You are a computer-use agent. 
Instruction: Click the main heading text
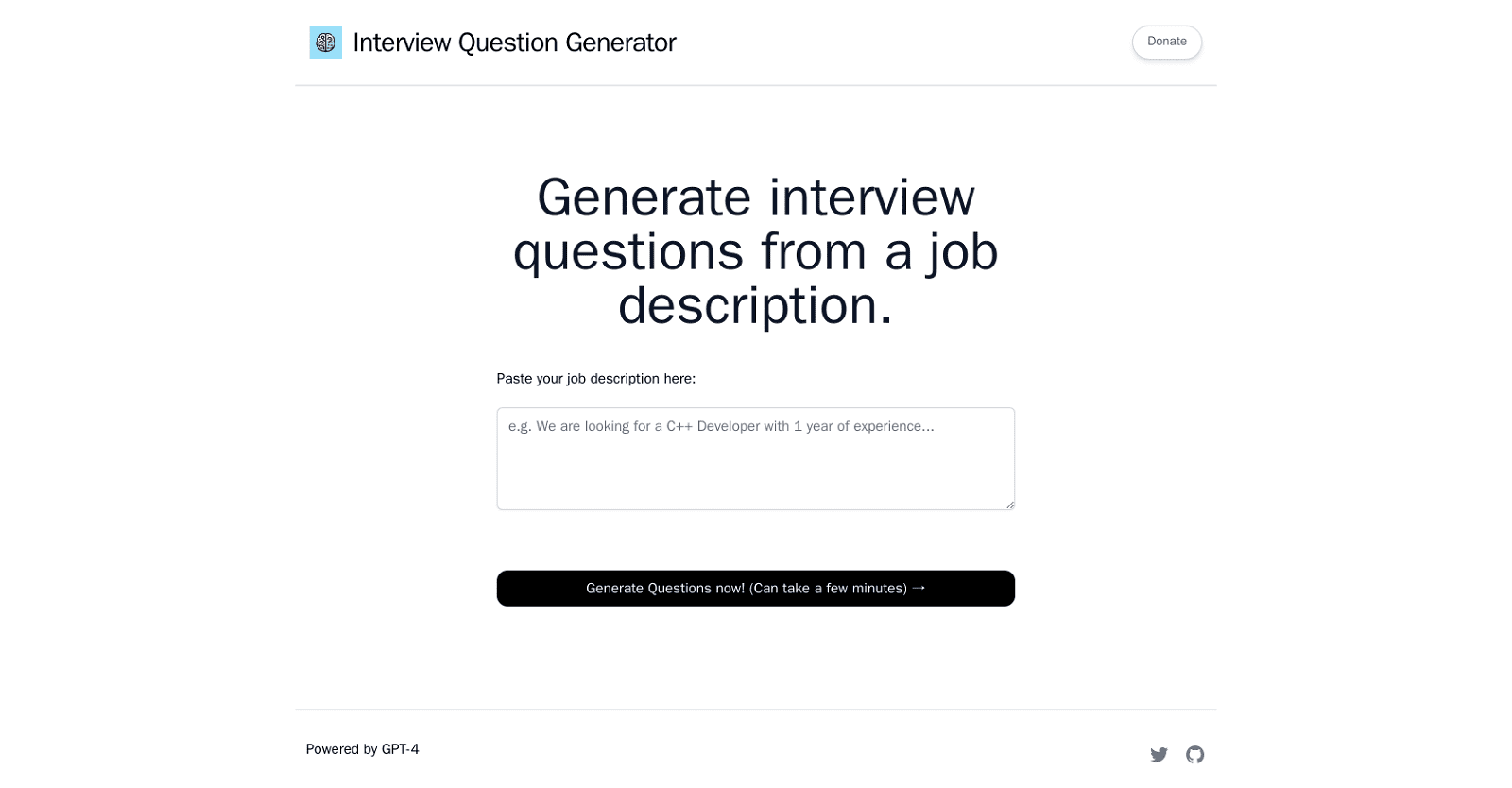(x=755, y=251)
